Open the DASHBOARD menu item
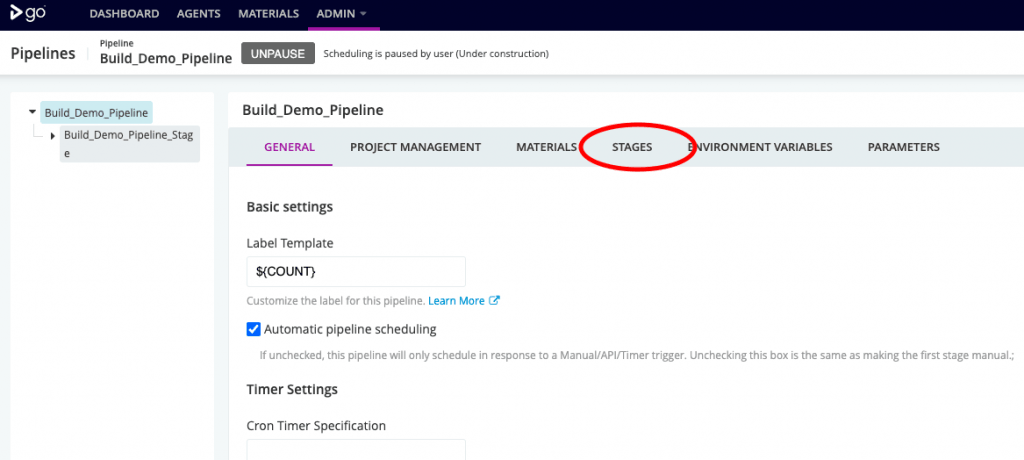 pyautogui.click(x=124, y=14)
